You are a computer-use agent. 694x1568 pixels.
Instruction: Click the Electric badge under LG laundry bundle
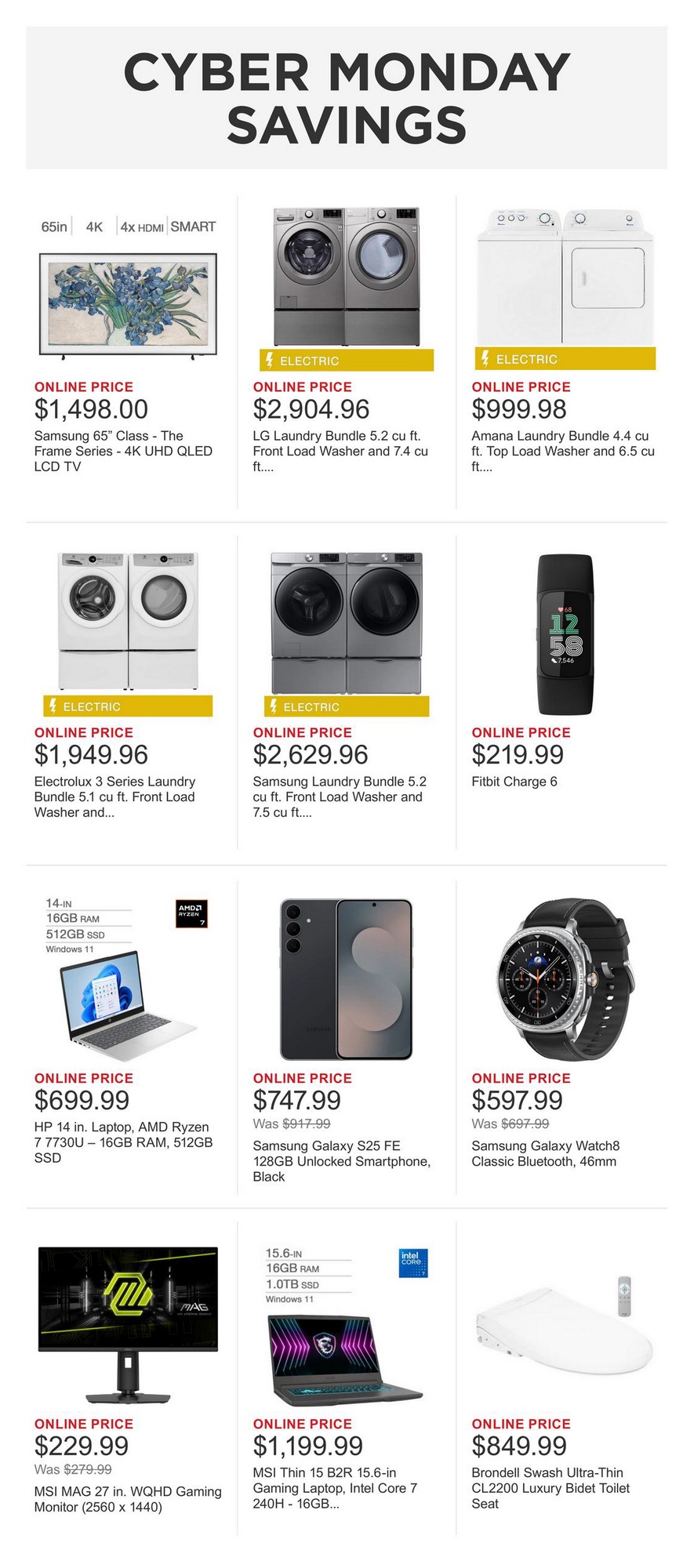coord(346,361)
